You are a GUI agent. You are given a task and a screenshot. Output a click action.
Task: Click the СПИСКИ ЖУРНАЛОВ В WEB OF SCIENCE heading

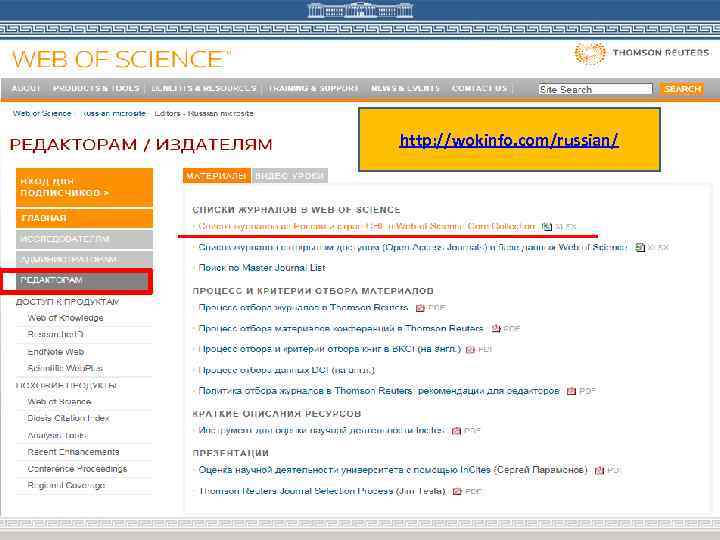pos(296,210)
